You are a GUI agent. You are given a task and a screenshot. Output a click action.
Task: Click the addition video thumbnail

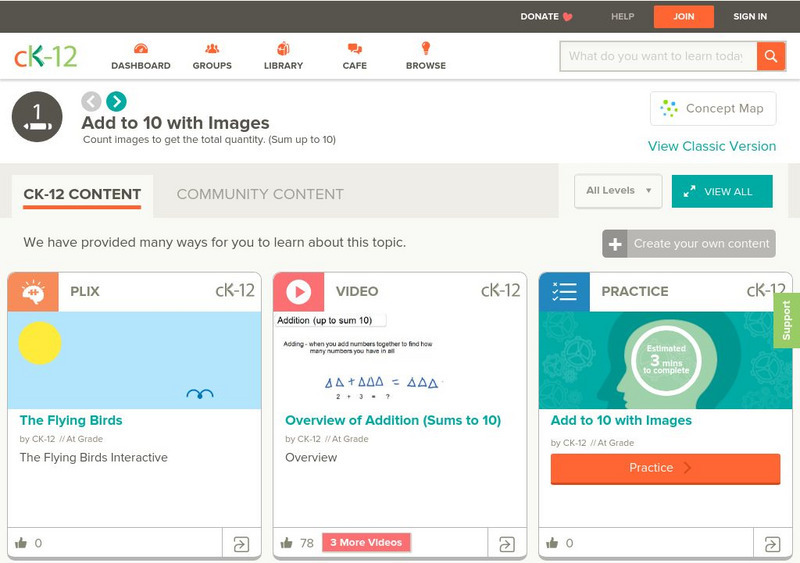click(x=400, y=360)
